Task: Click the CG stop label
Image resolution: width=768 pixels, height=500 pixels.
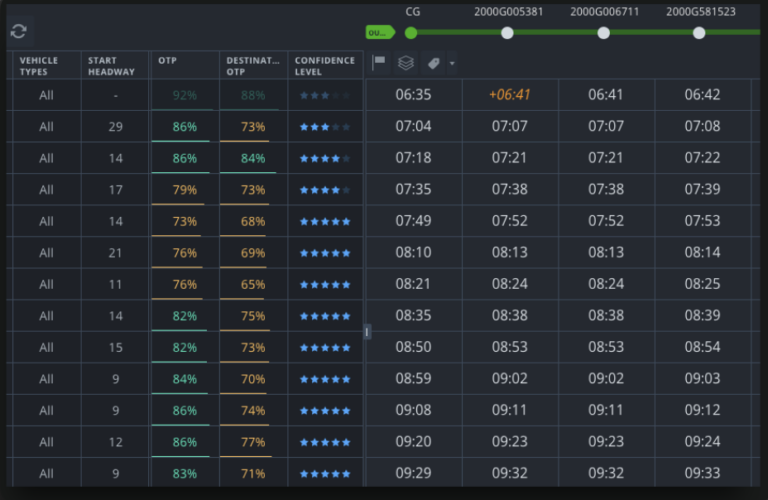Action: point(412,12)
